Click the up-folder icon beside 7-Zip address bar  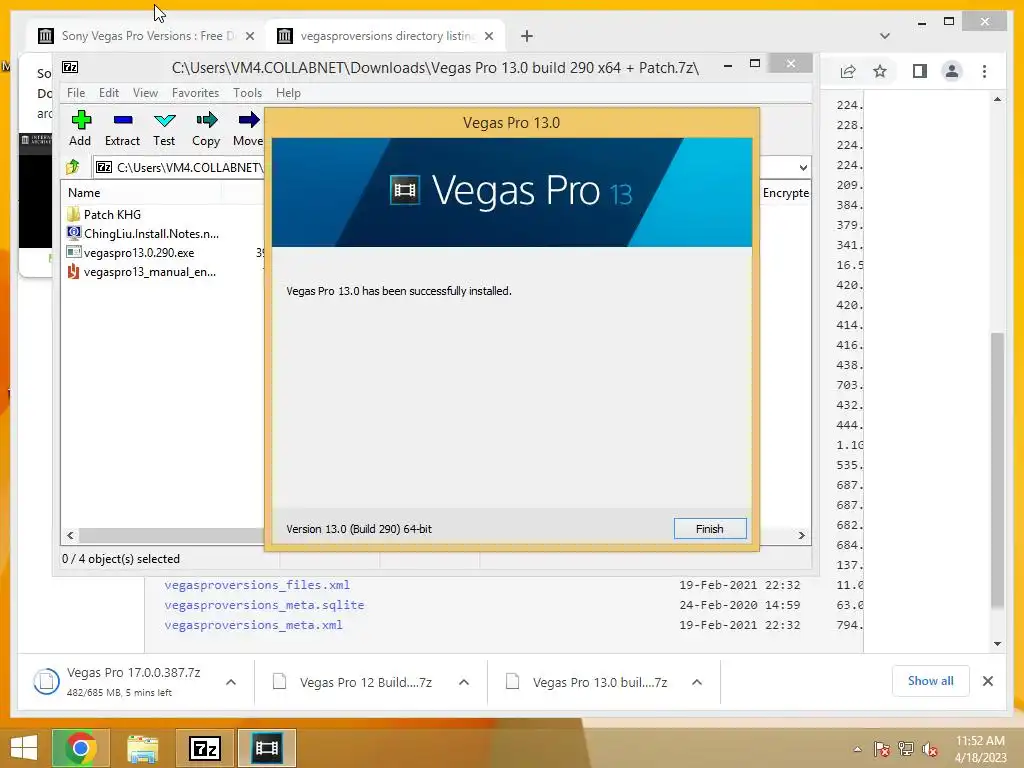point(72,167)
